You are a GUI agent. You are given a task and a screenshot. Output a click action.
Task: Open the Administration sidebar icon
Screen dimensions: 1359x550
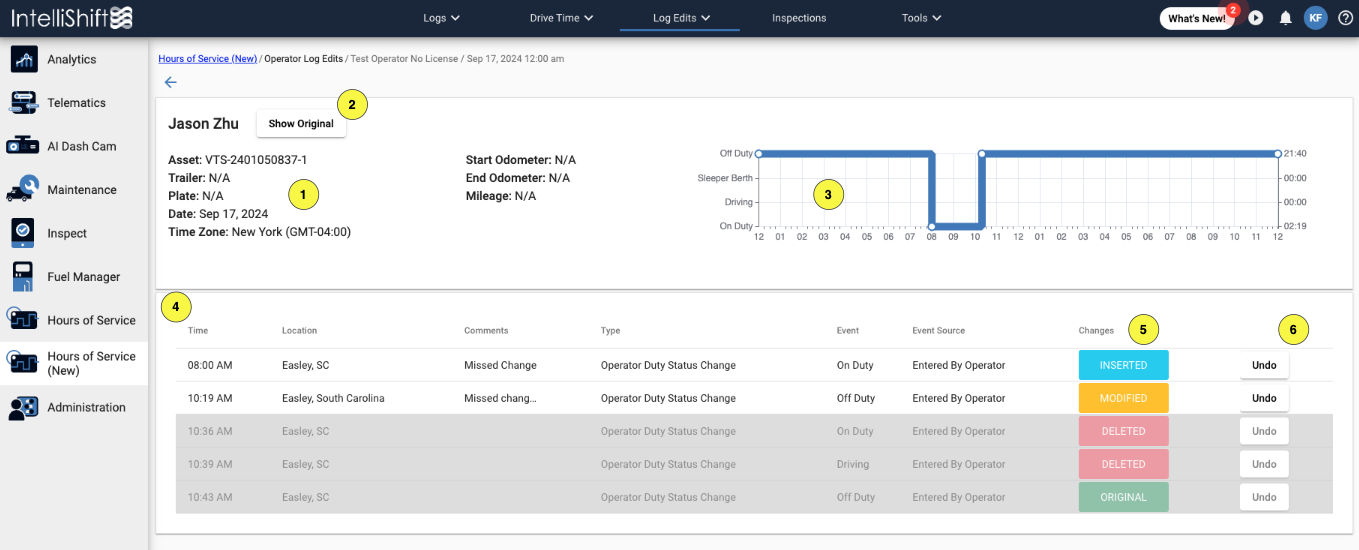pyautogui.click(x=24, y=407)
